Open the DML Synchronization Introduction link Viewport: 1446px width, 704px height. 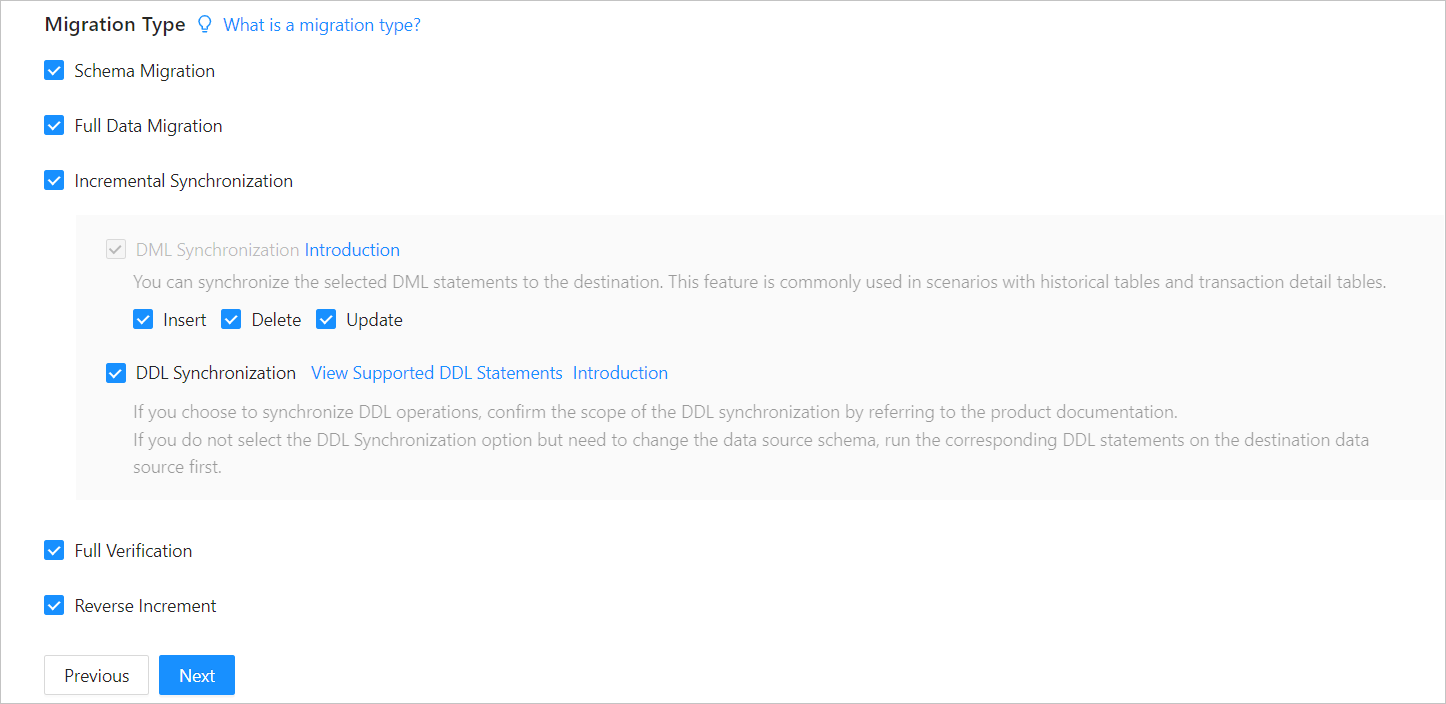(352, 250)
